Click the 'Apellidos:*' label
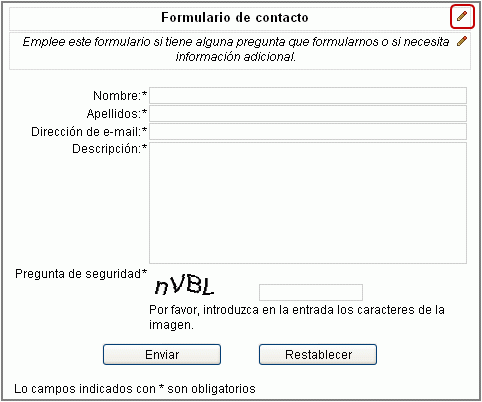 pos(117,114)
